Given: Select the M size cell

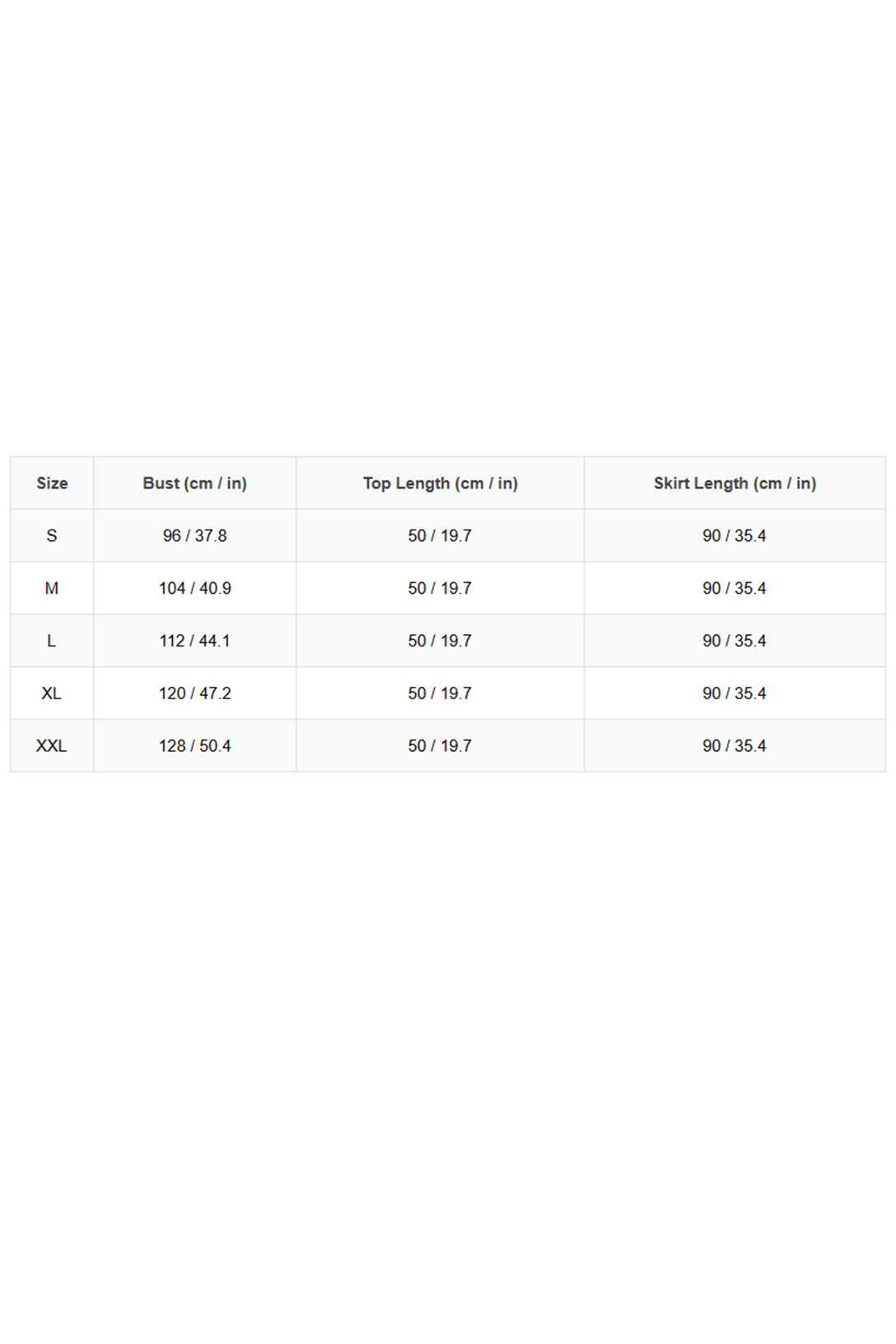Looking at the screenshot, I should coord(52,589).
